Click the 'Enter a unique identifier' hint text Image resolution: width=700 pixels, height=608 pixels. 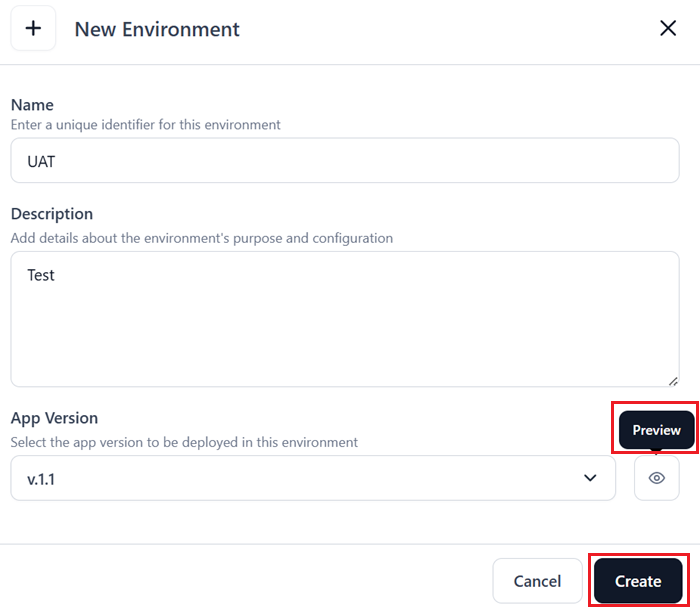pyautogui.click(x=146, y=125)
